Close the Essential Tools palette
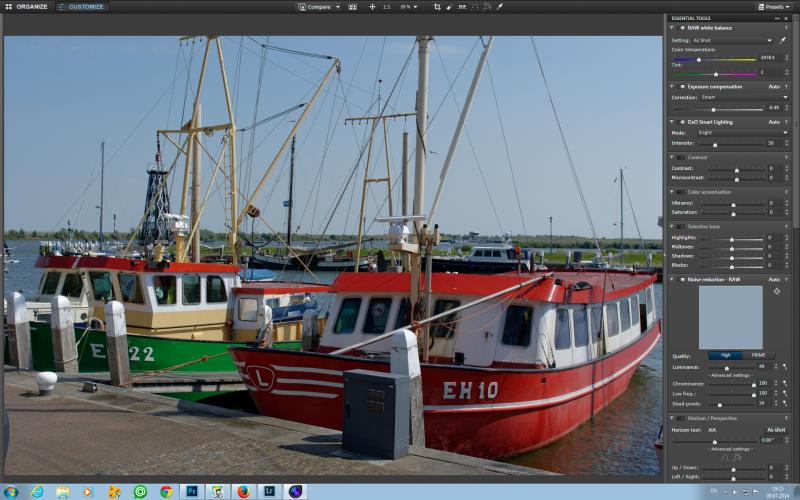 786,18
